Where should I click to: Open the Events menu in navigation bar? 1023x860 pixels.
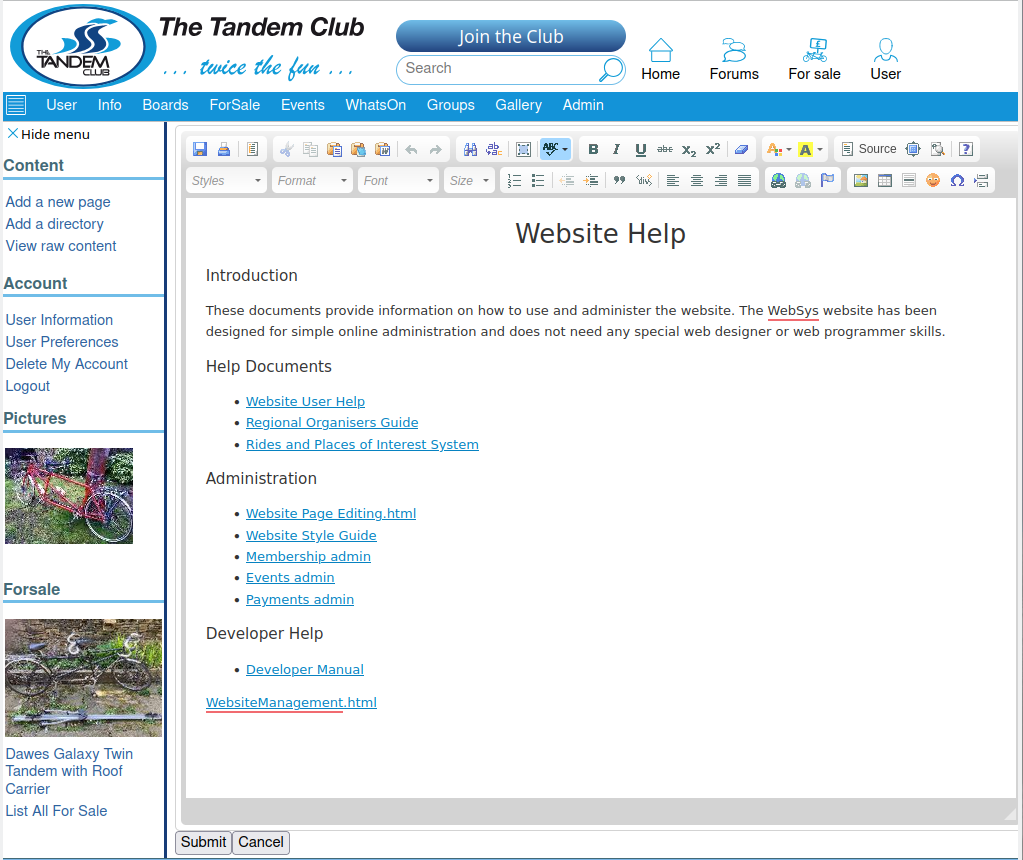coord(302,105)
